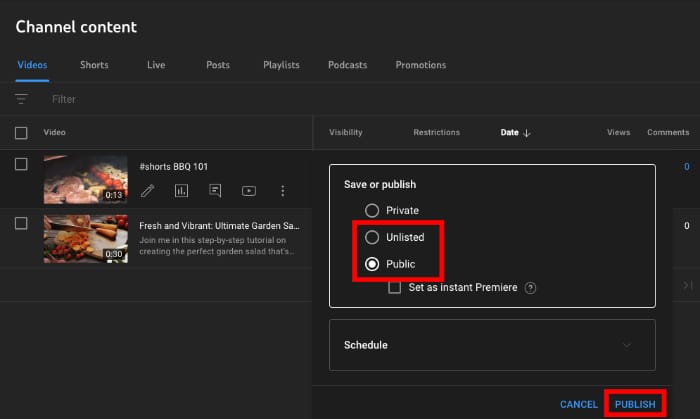The width and height of the screenshot is (700, 419).
Task: Open analytics for #shorts BBQ 101
Action: pyautogui.click(x=181, y=191)
